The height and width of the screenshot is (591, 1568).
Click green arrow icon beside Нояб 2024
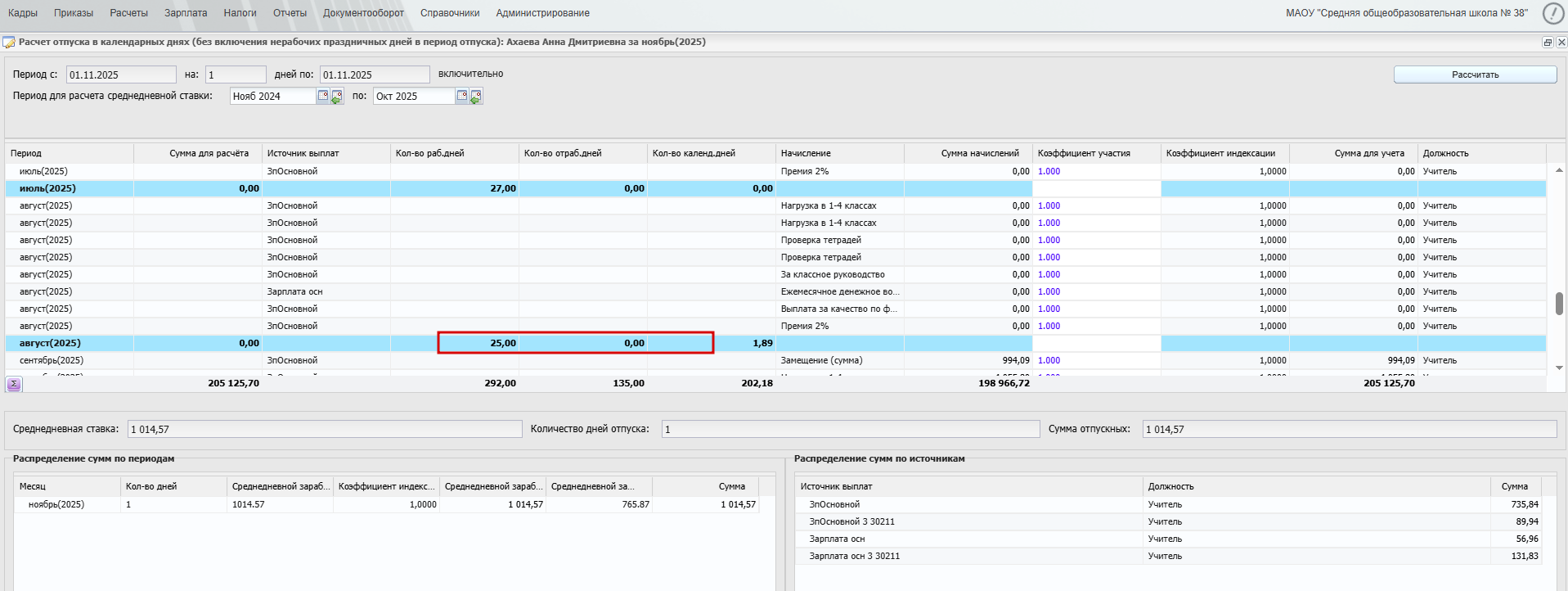click(x=337, y=97)
